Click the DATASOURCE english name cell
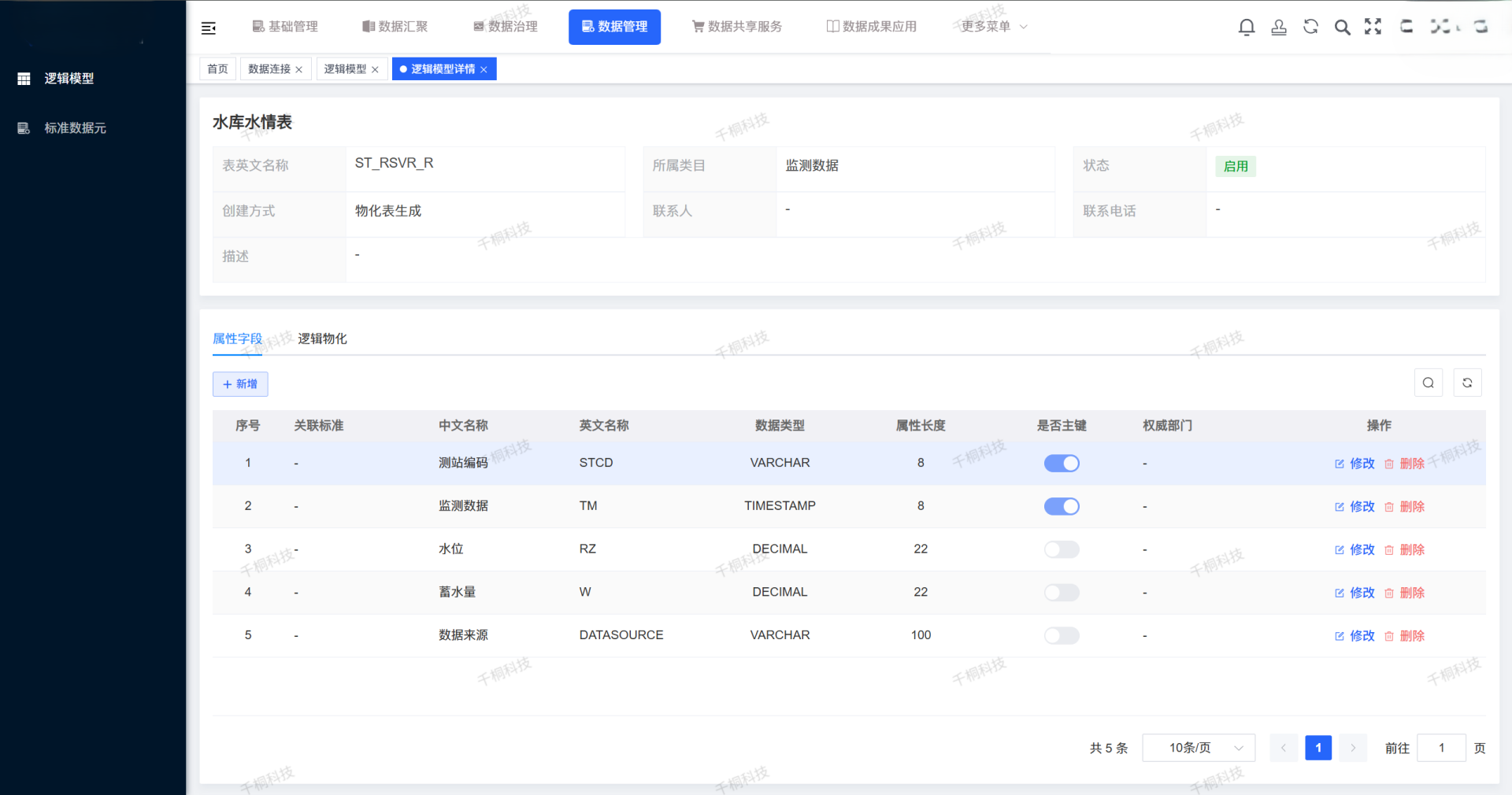This screenshot has height=795, width=1512. pyautogui.click(x=621, y=635)
